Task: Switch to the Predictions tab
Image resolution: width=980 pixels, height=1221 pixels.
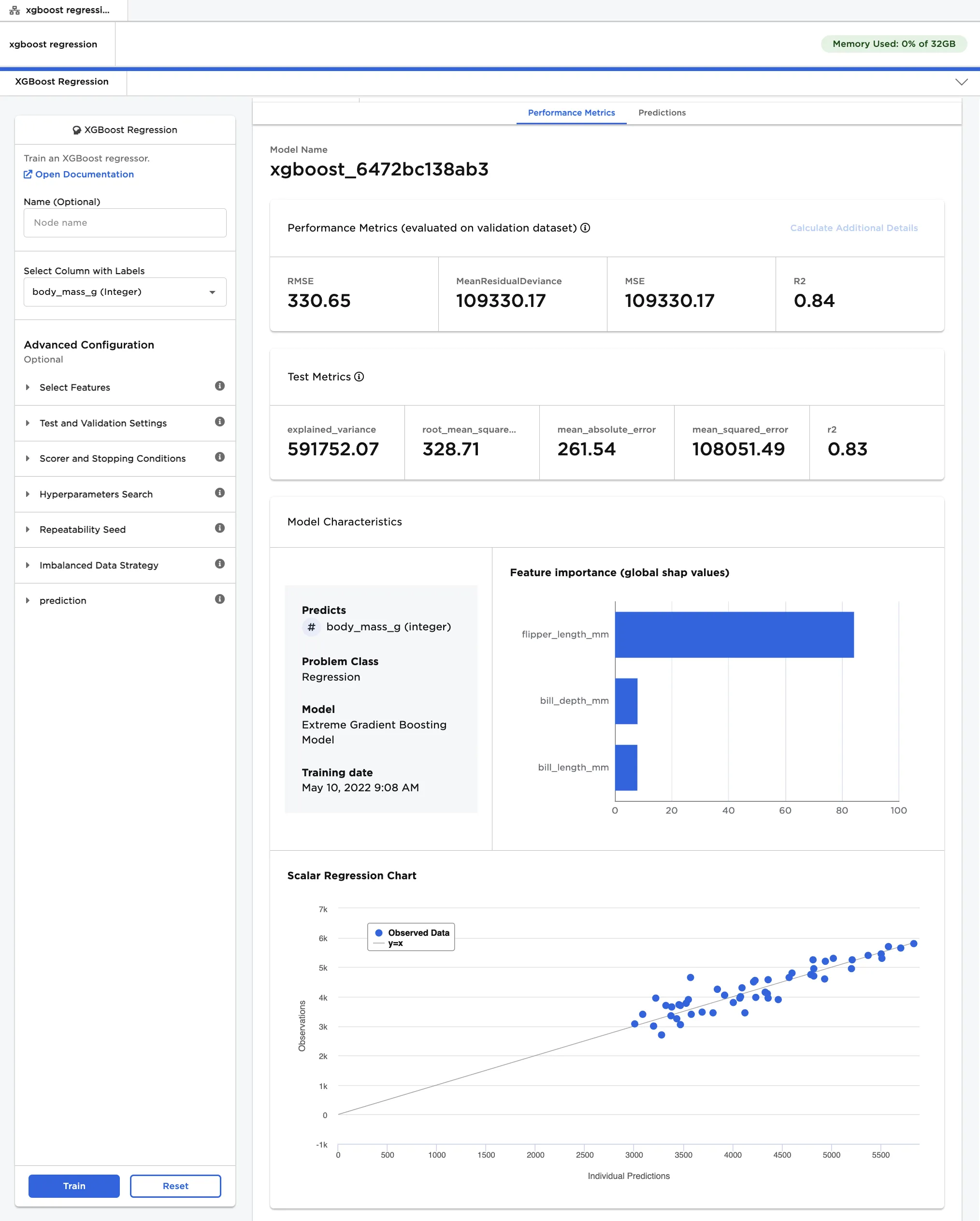Action: (661, 113)
